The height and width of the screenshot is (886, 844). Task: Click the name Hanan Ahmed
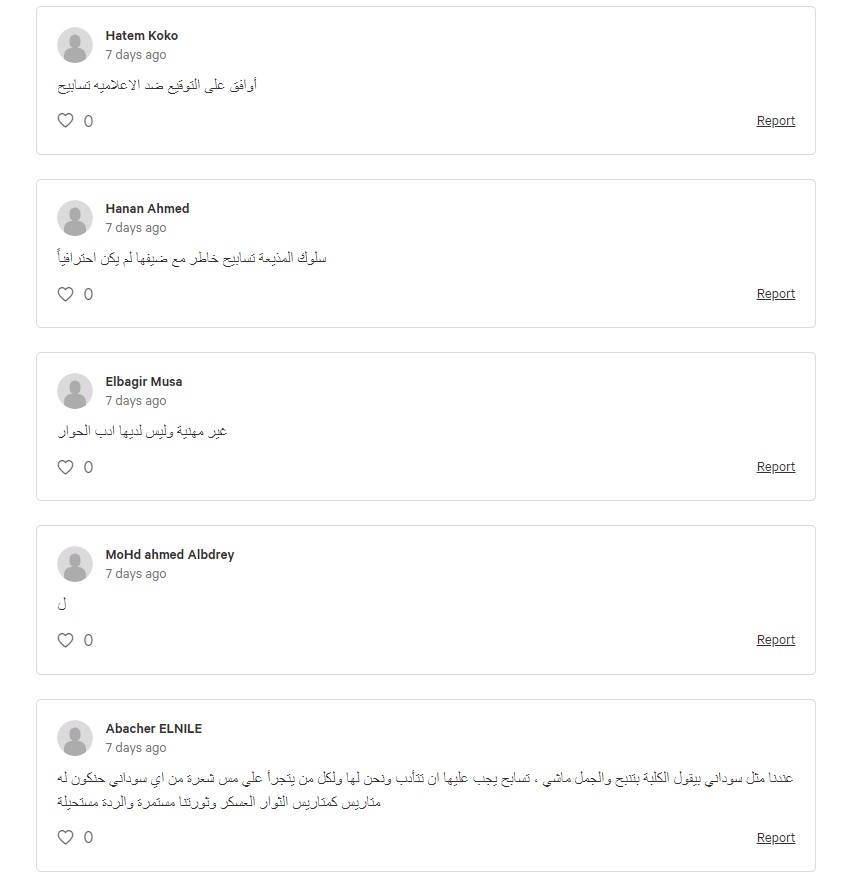(147, 209)
